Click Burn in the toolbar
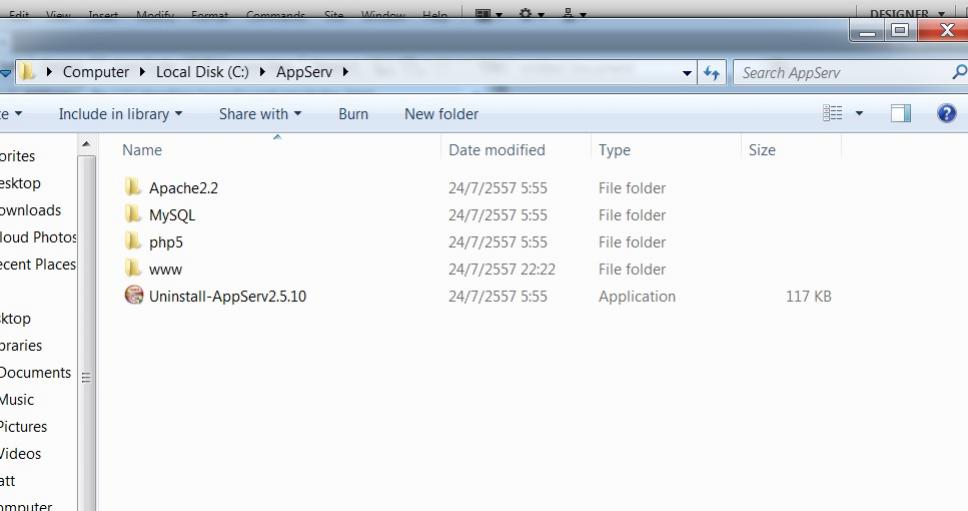This screenshot has width=968, height=511. (353, 114)
